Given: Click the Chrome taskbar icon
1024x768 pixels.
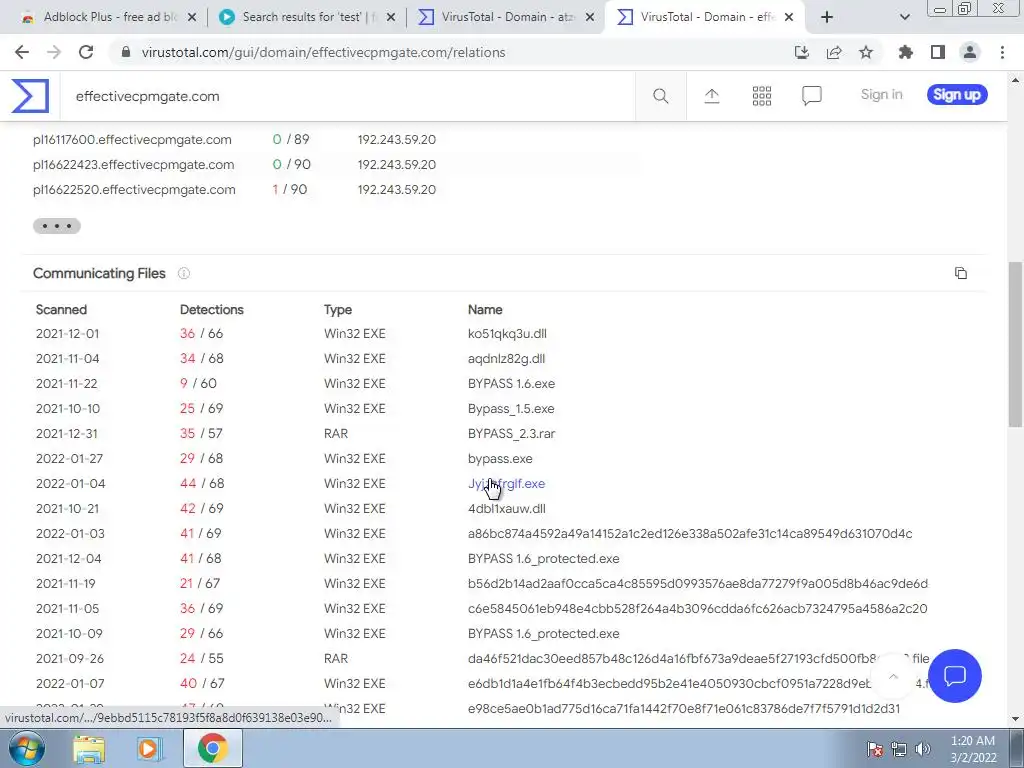Looking at the screenshot, I should pyautogui.click(x=212, y=749).
